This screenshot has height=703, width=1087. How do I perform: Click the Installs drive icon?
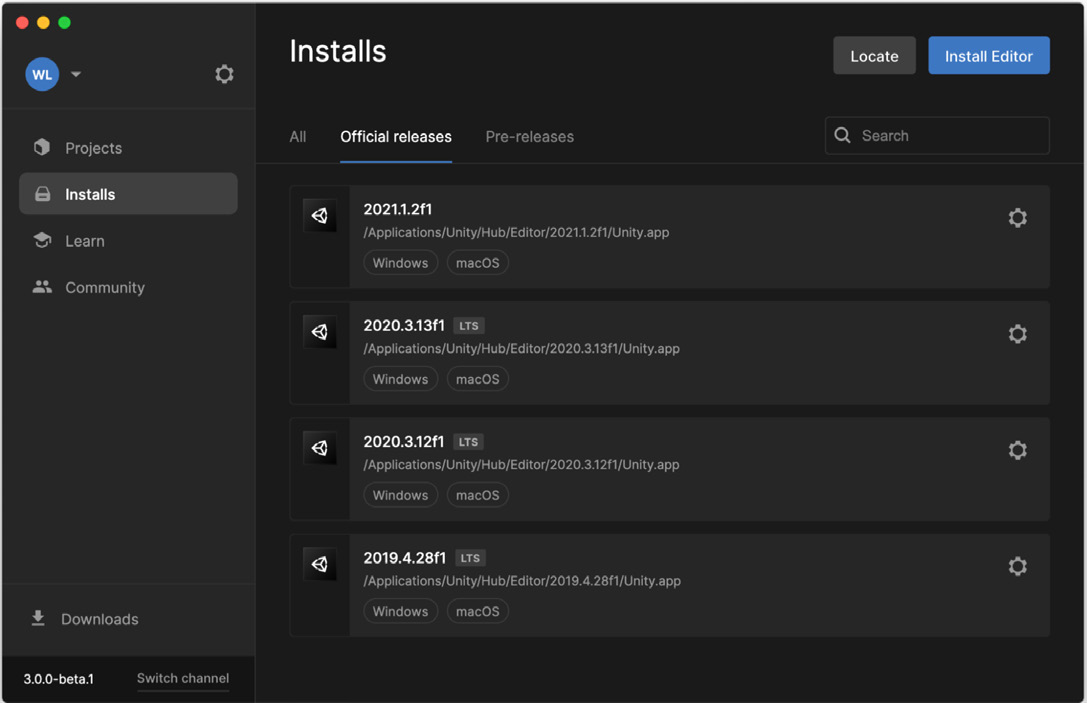pyautogui.click(x=42, y=194)
